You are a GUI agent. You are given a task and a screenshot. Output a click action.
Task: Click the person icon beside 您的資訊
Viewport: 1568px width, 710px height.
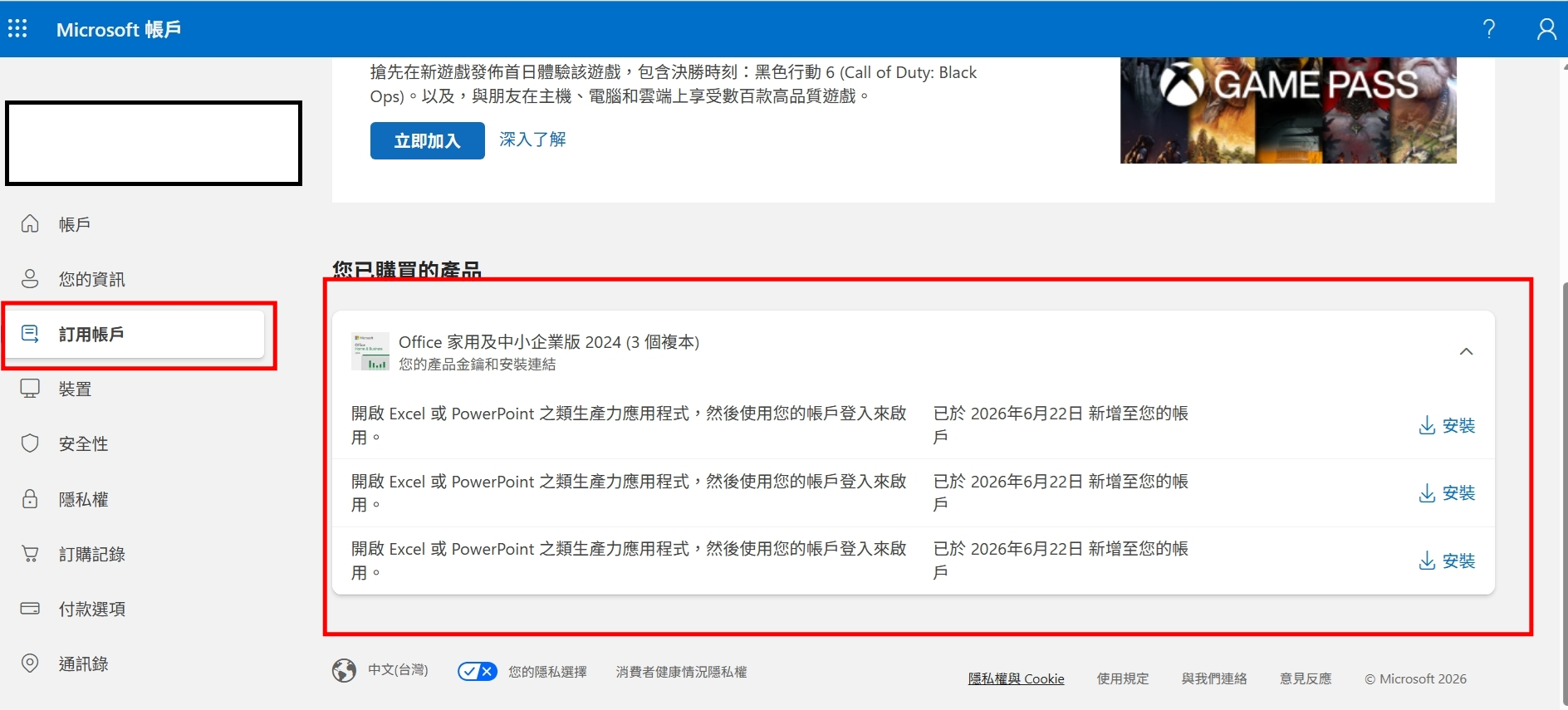[x=30, y=278]
